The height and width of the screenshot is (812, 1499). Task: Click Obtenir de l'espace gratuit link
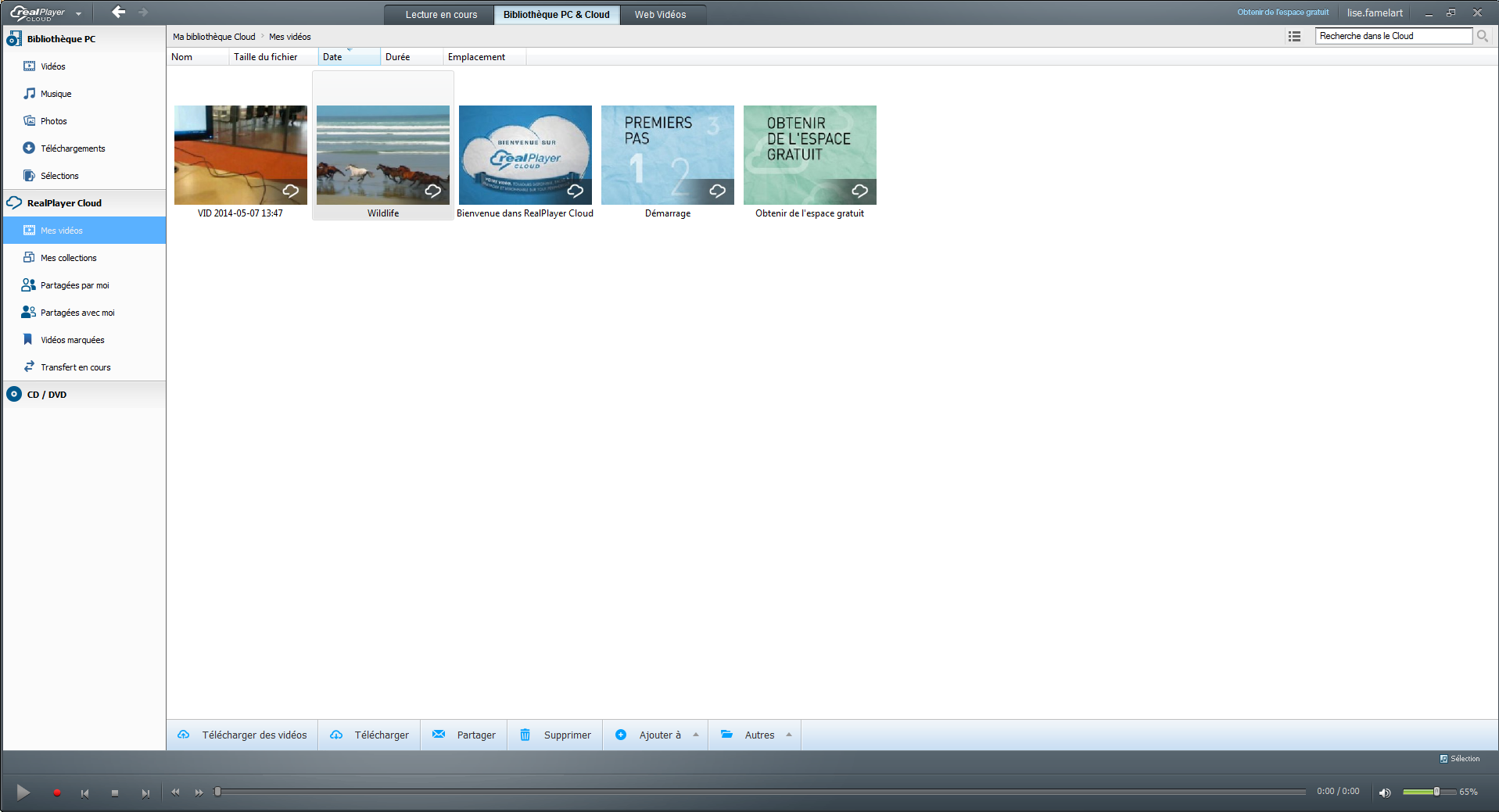click(x=1282, y=13)
